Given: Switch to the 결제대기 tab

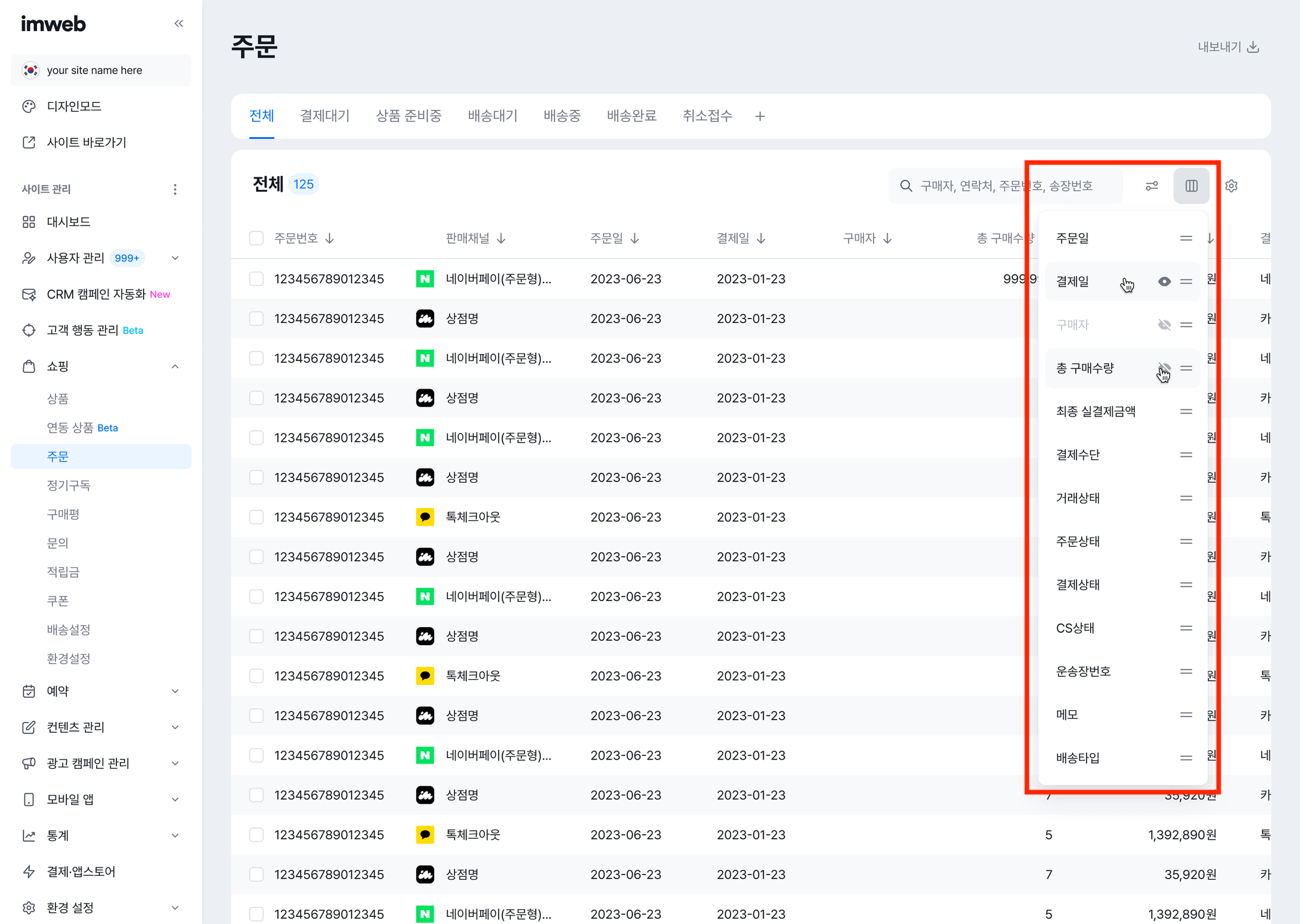Looking at the screenshot, I should coord(324,116).
